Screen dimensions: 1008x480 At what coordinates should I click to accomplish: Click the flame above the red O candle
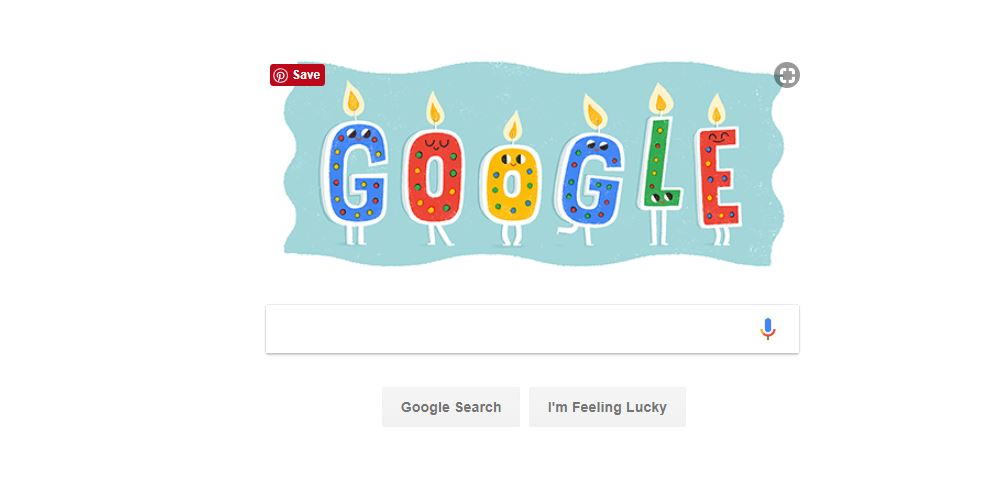tap(435, 110)
